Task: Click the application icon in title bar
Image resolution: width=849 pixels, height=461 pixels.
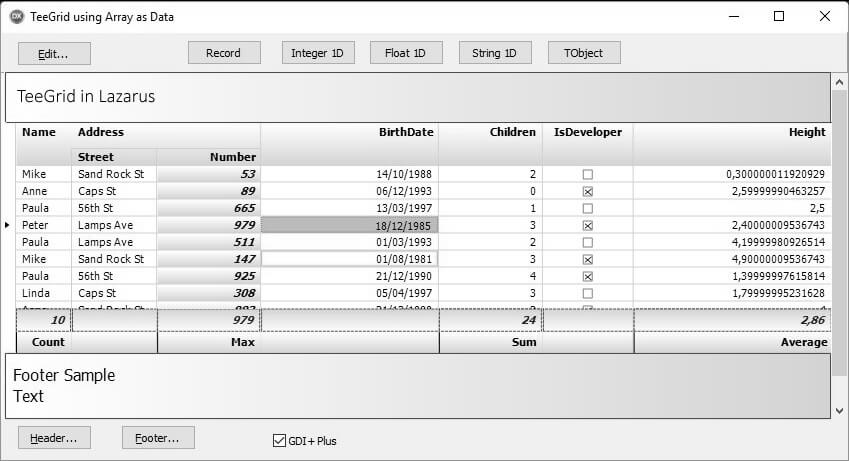Action: 17,16
